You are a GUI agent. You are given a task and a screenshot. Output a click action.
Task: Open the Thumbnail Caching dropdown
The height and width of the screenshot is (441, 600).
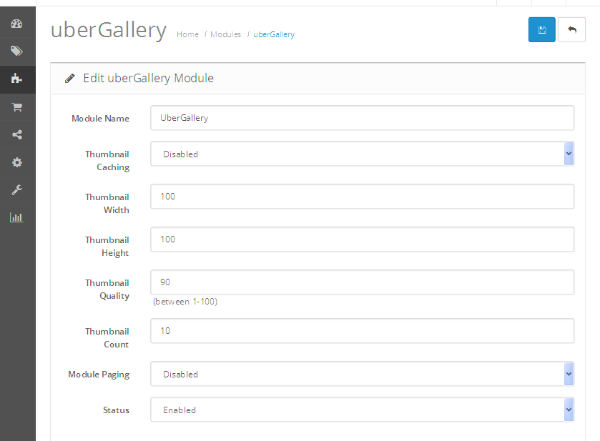pyautogui.click(x=362, y=154)
